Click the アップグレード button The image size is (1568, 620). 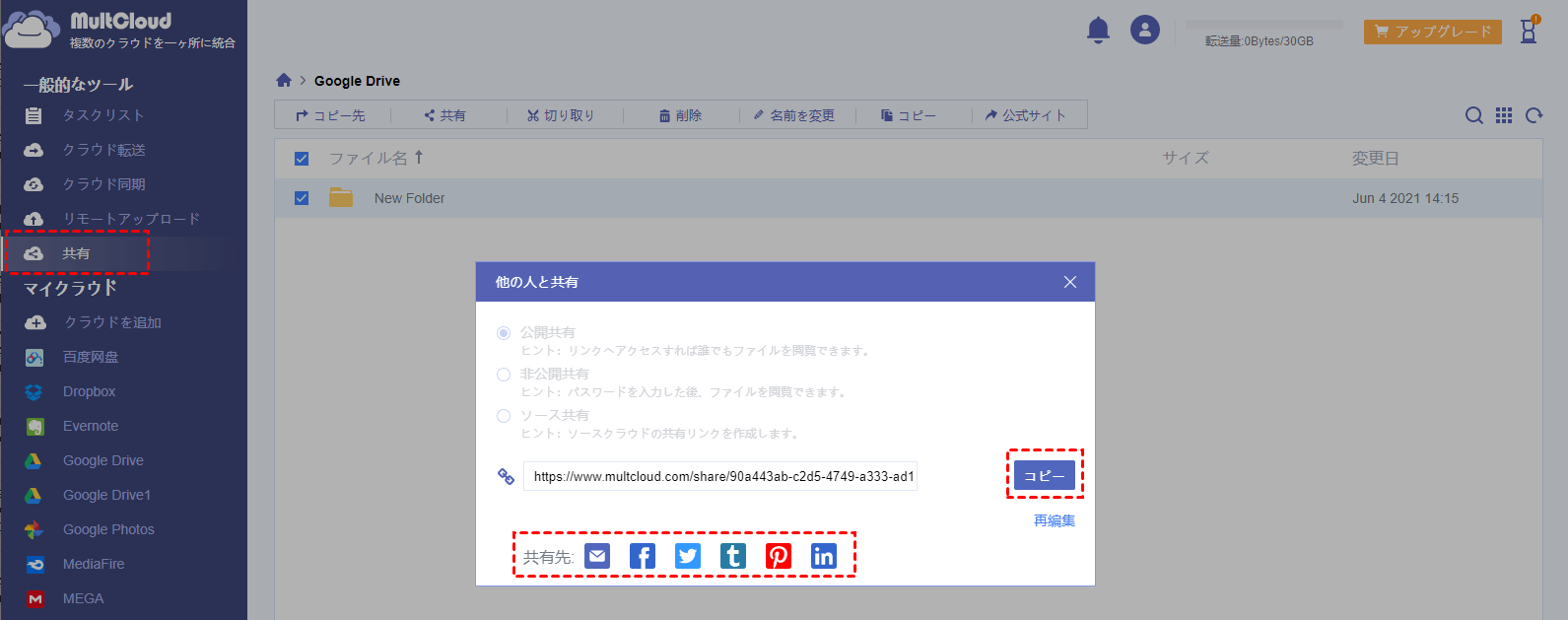coord(1433,32)
